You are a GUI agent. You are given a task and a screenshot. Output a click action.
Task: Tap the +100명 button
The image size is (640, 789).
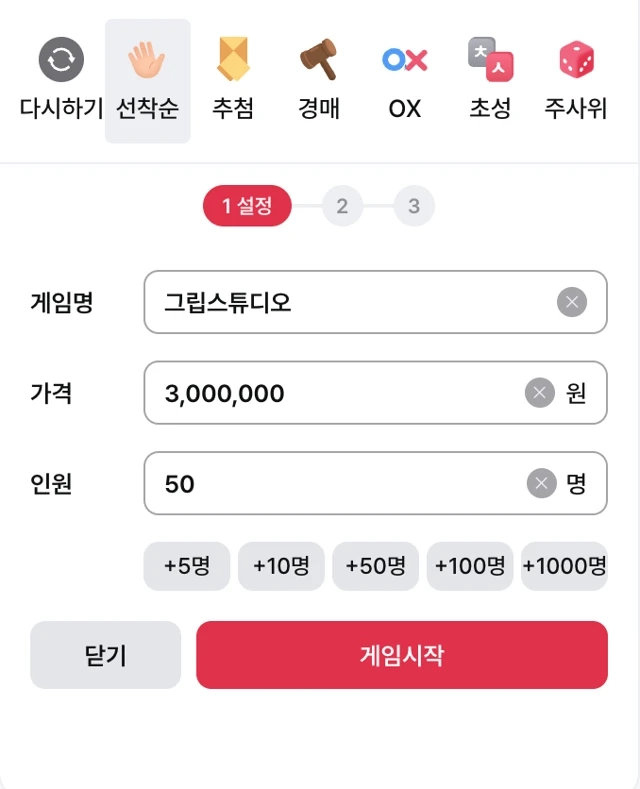469,566
